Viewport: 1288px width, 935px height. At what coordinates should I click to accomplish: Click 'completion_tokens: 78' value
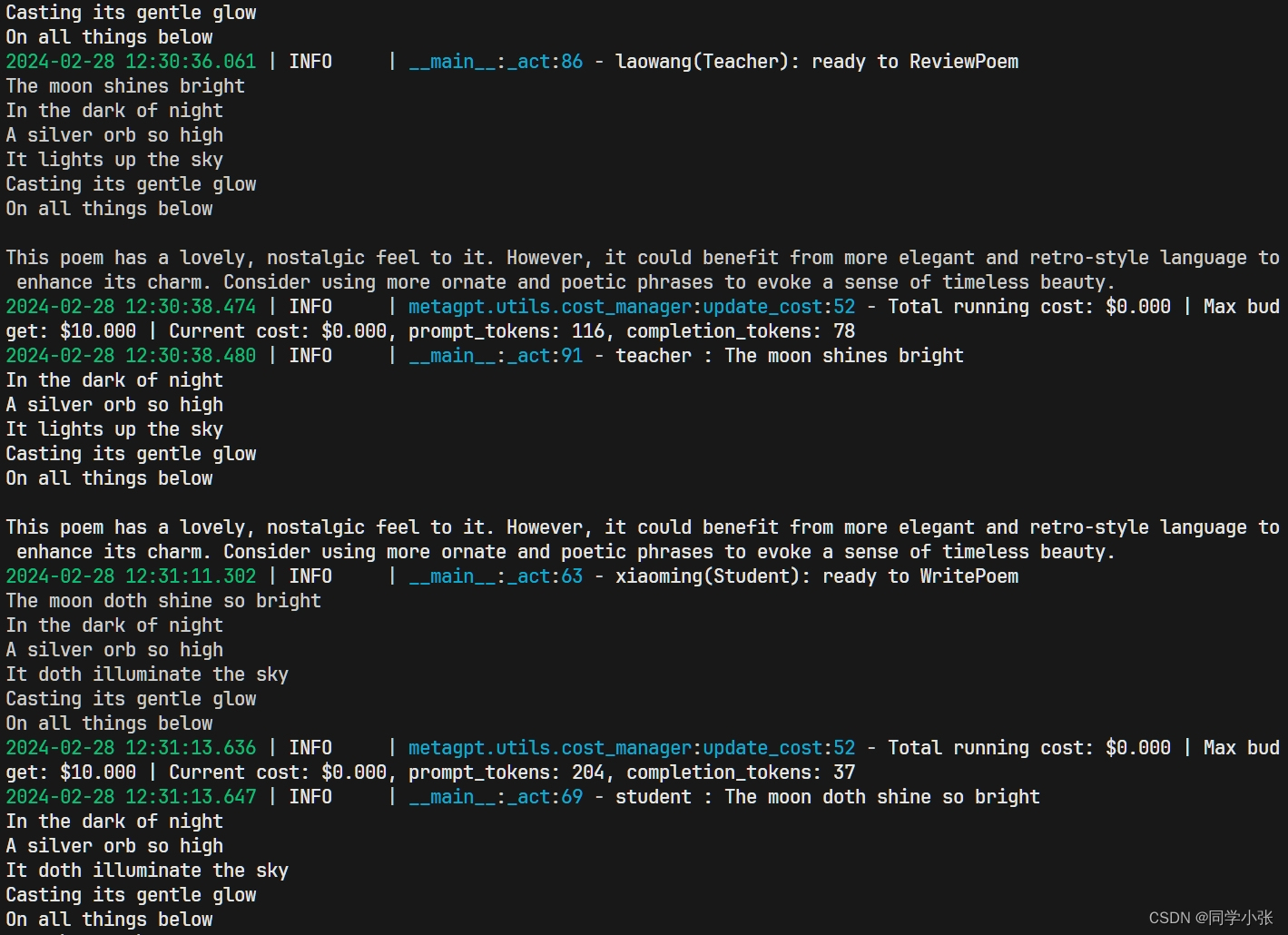(x=741, y=331)
